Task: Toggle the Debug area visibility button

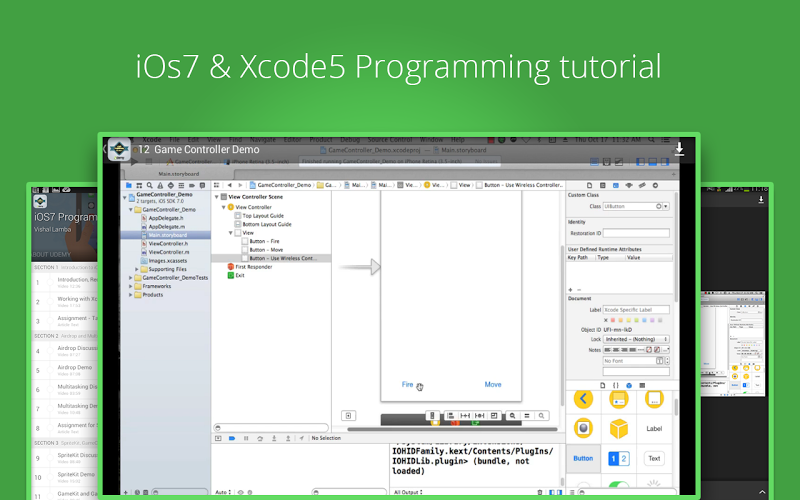Action: point(653,162)
